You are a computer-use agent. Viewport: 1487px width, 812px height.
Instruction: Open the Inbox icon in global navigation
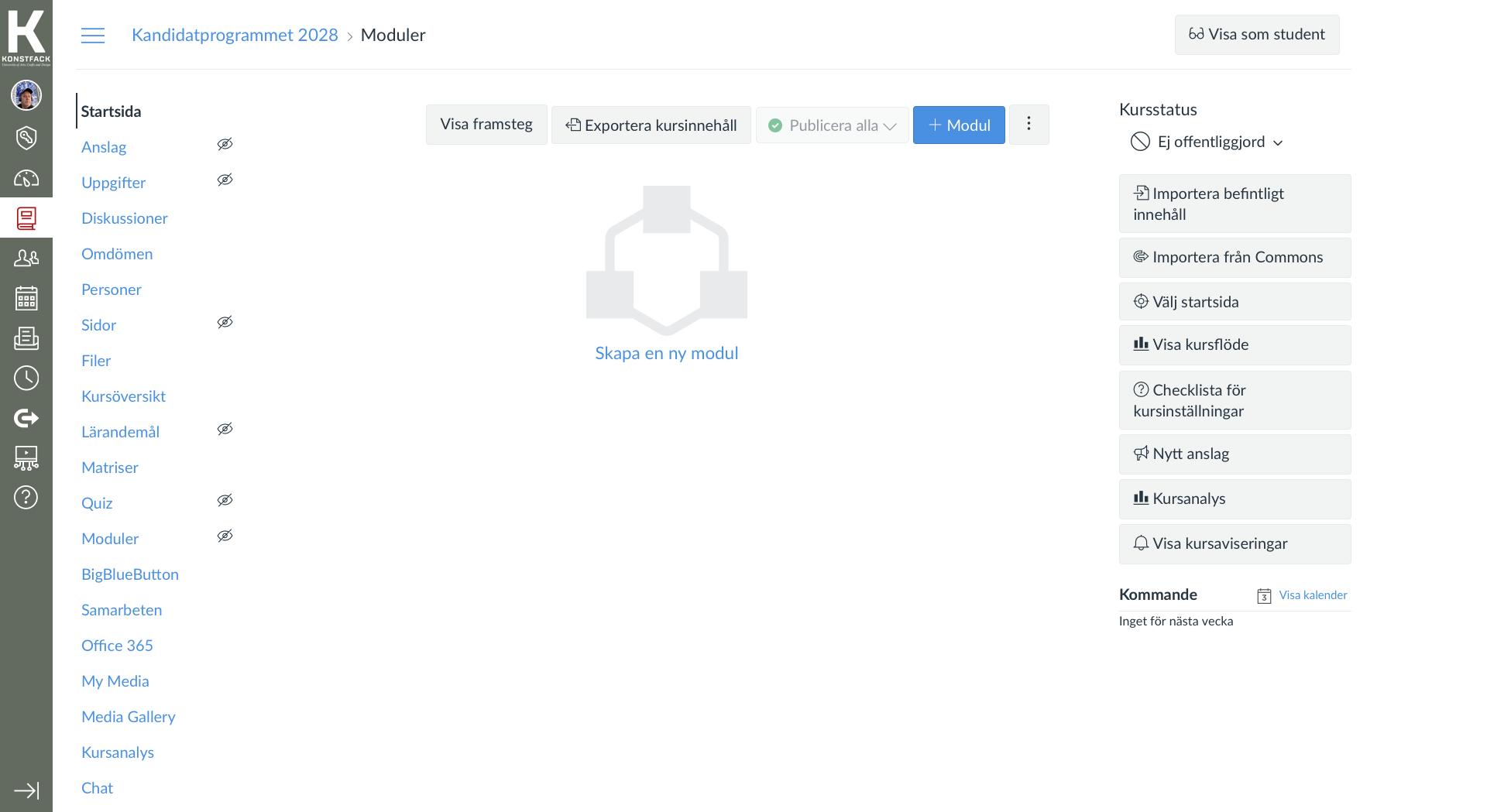tap(26, 338)
